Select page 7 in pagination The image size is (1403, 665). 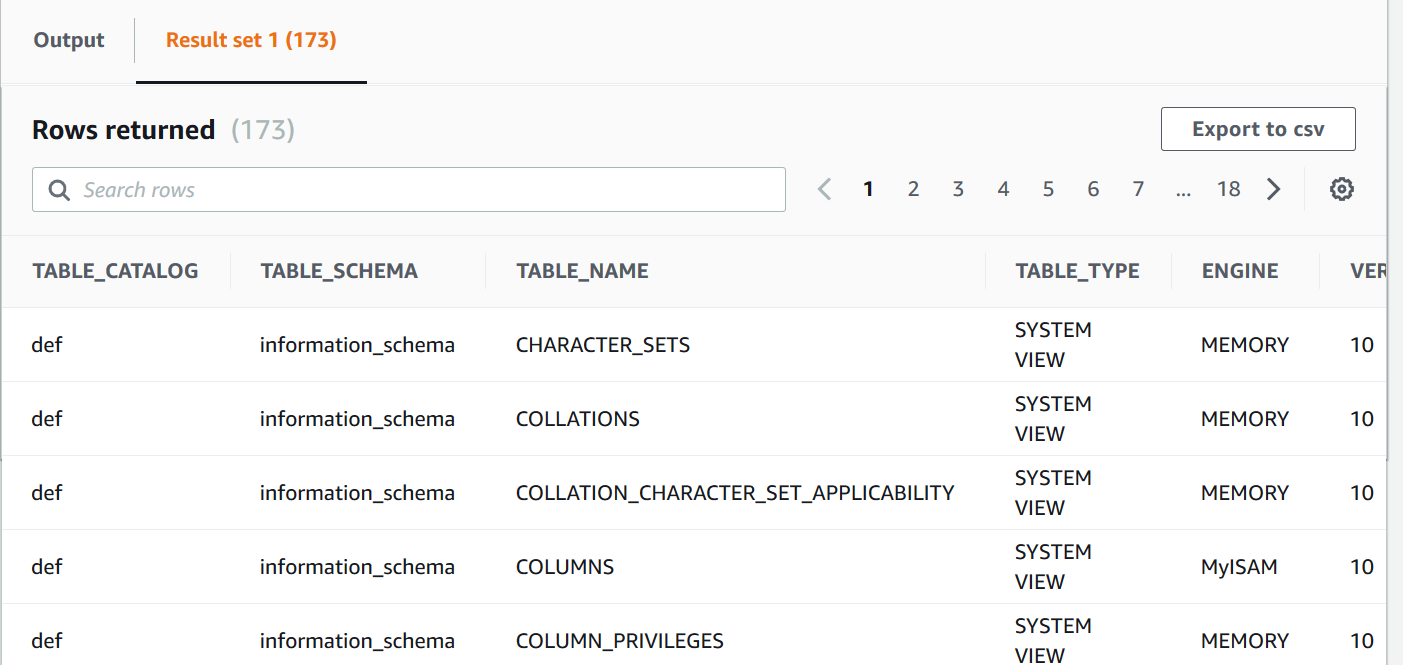pos(1138,189)
